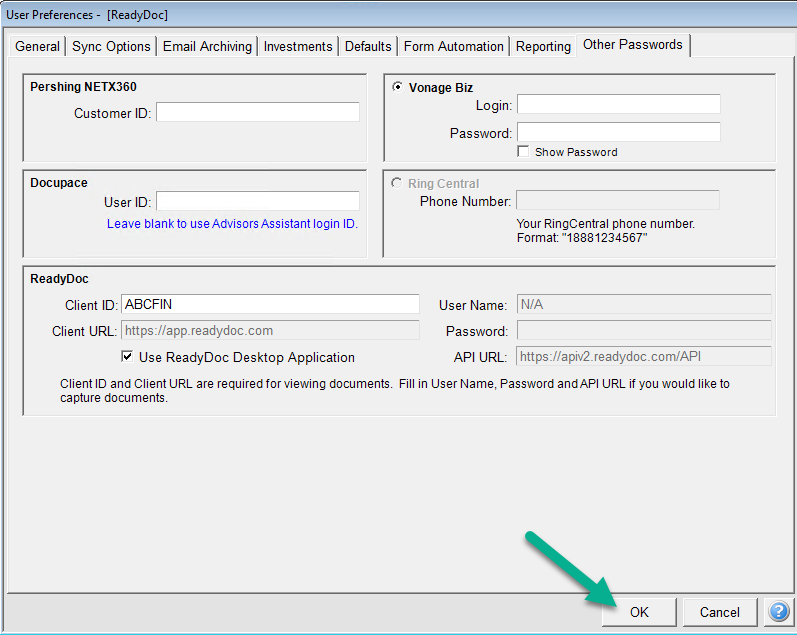Click the 'Docupace' group heading
This screenshot has height=635, width=797.
[x=59, y=183]
